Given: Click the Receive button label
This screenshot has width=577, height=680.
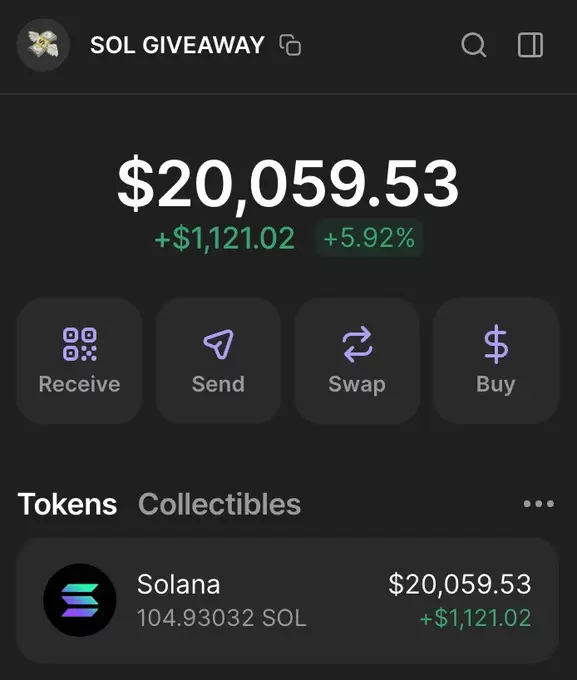Looking at the screenshot, I should pyautogui.click(x=79, y=384).
